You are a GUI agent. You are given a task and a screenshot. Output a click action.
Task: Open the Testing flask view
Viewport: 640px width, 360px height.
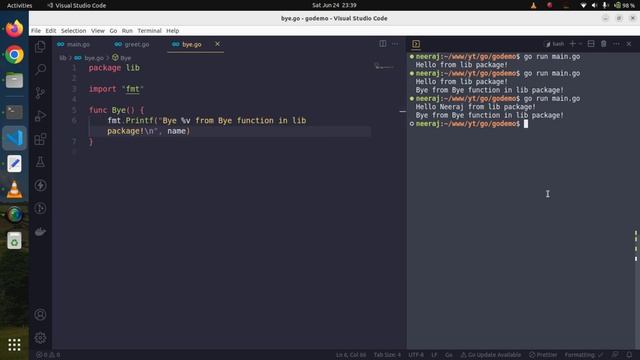[40, 162]
